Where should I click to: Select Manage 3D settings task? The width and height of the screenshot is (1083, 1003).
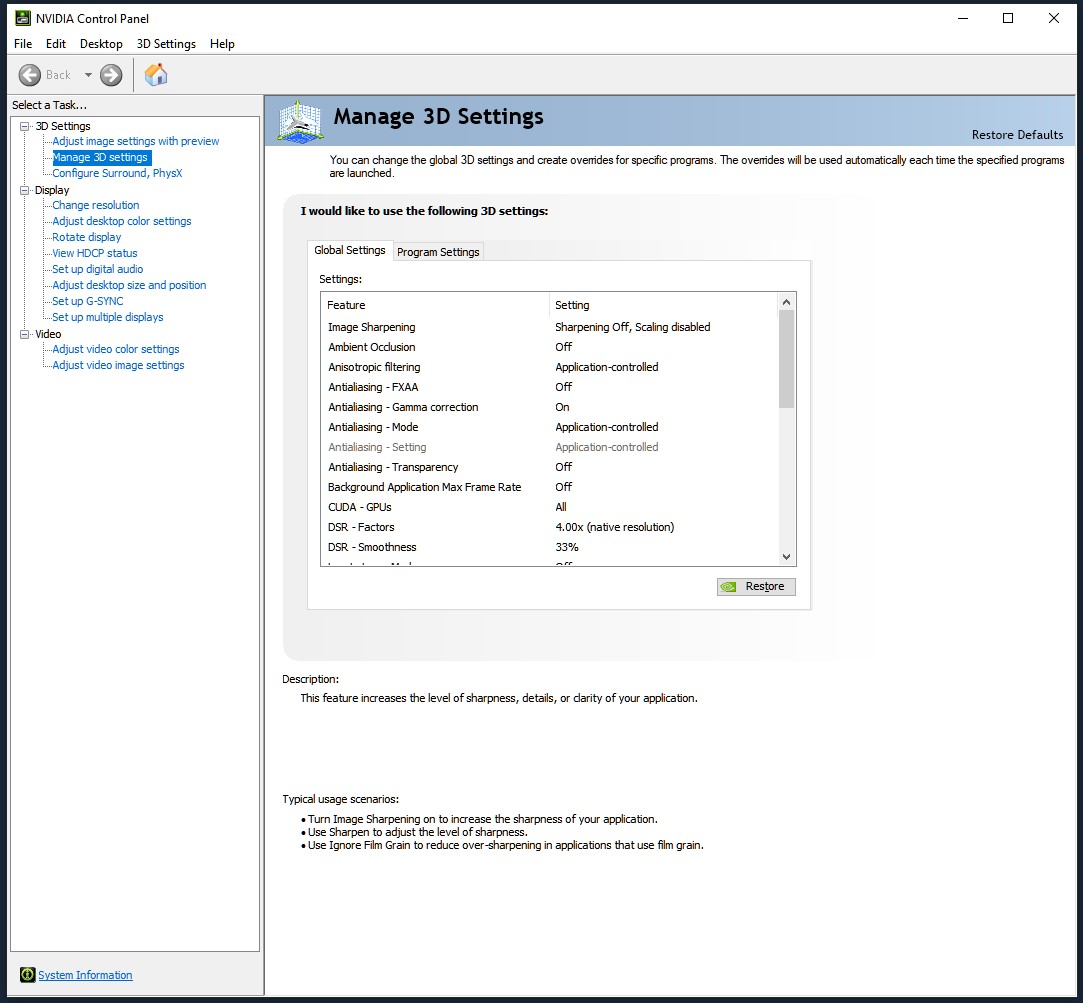(x=100, y=157)
